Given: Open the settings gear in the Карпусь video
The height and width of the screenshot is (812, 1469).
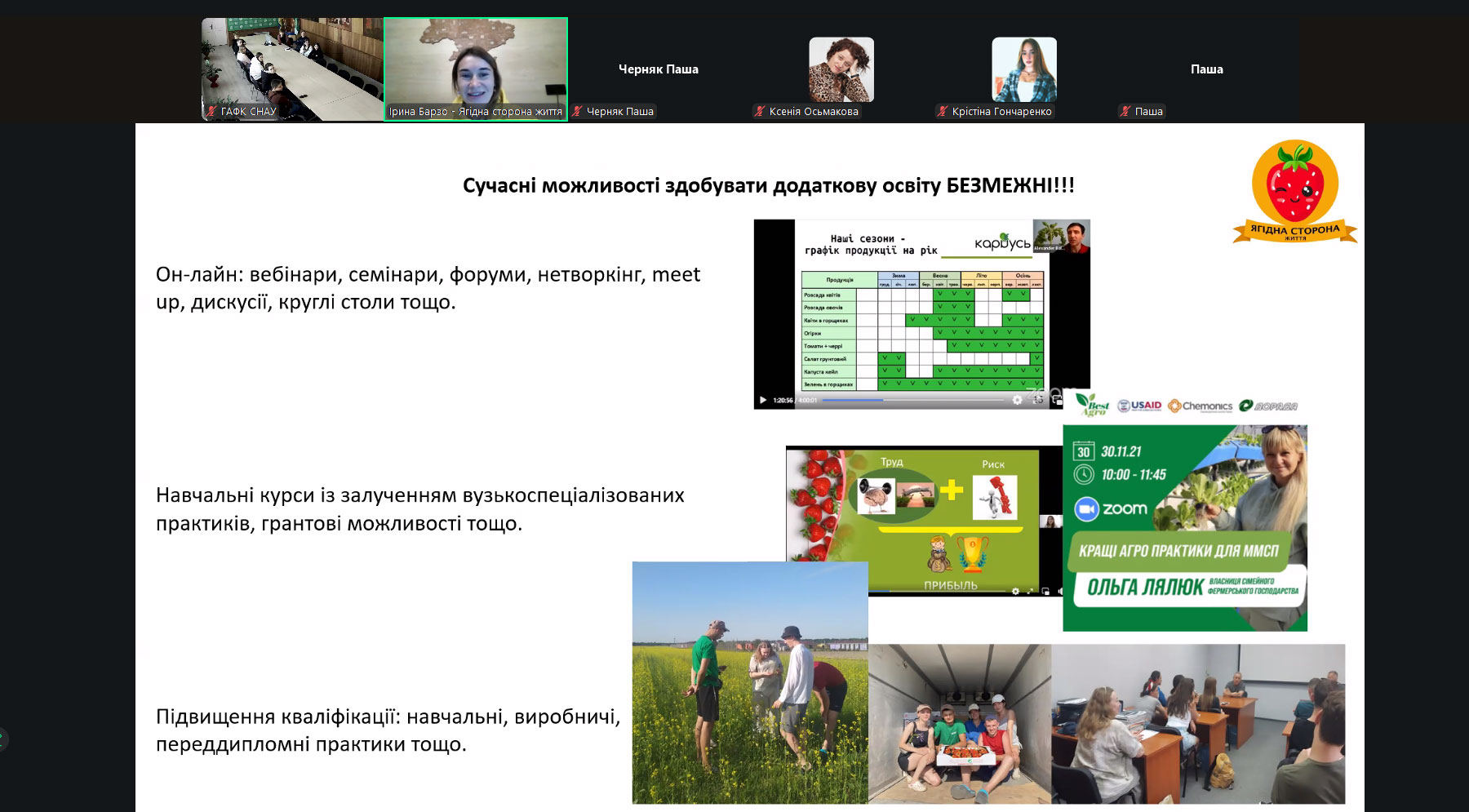Looking at the screenshot, I should 1017,400.
